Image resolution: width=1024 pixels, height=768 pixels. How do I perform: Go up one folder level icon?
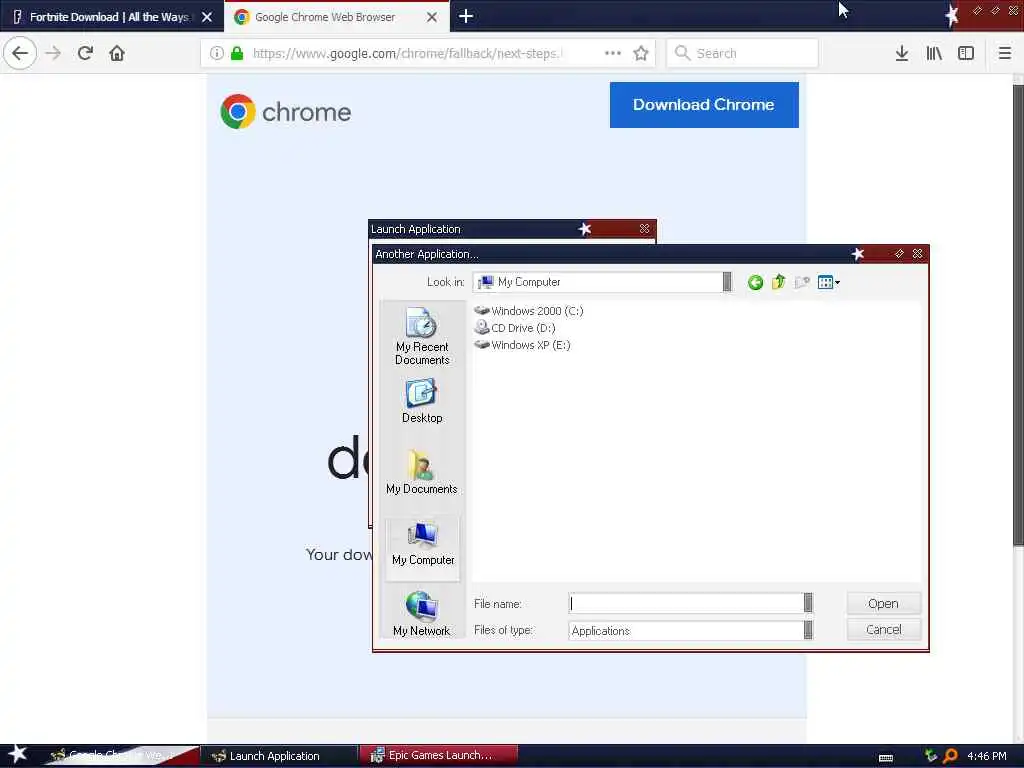(778, 282)
